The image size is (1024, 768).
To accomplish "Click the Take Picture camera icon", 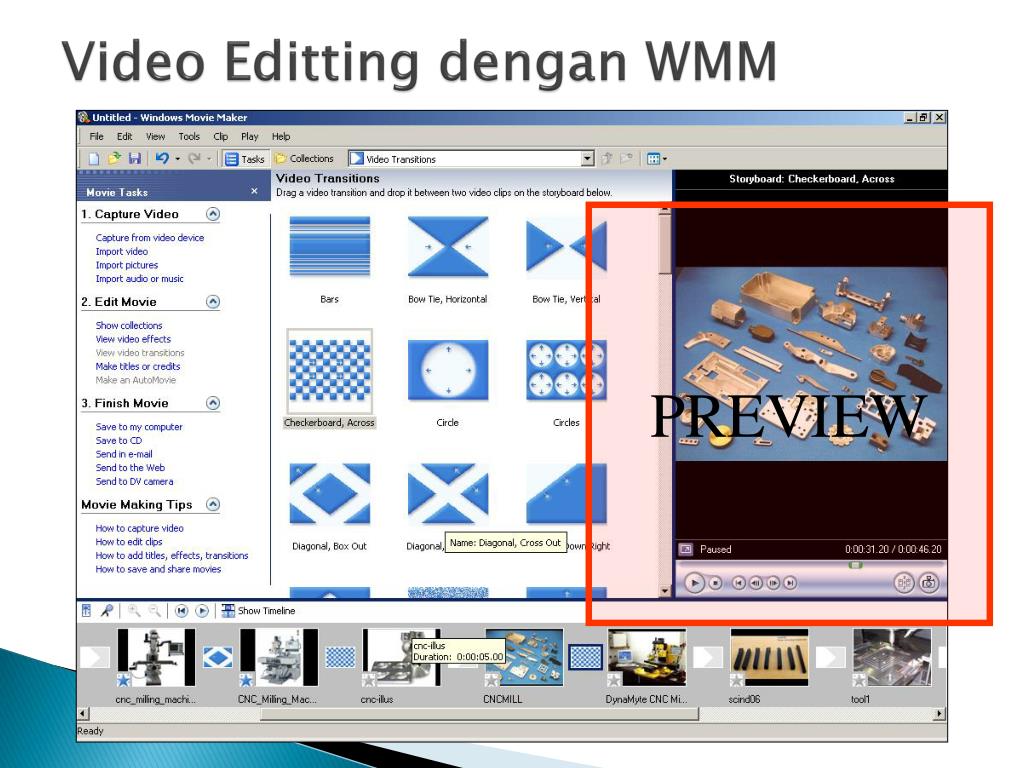I will point(929,583).
